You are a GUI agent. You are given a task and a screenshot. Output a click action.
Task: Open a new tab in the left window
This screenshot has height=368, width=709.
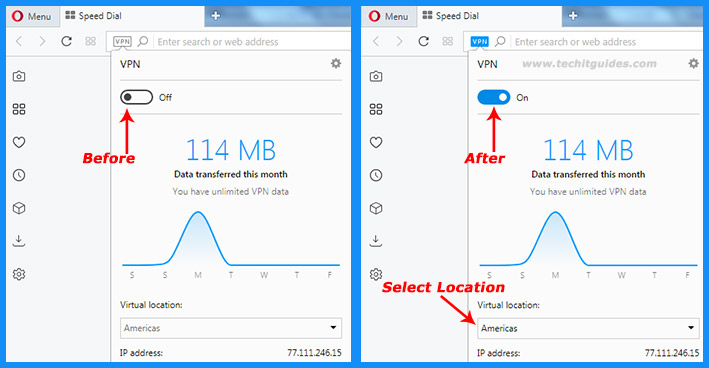pos(216,16)
